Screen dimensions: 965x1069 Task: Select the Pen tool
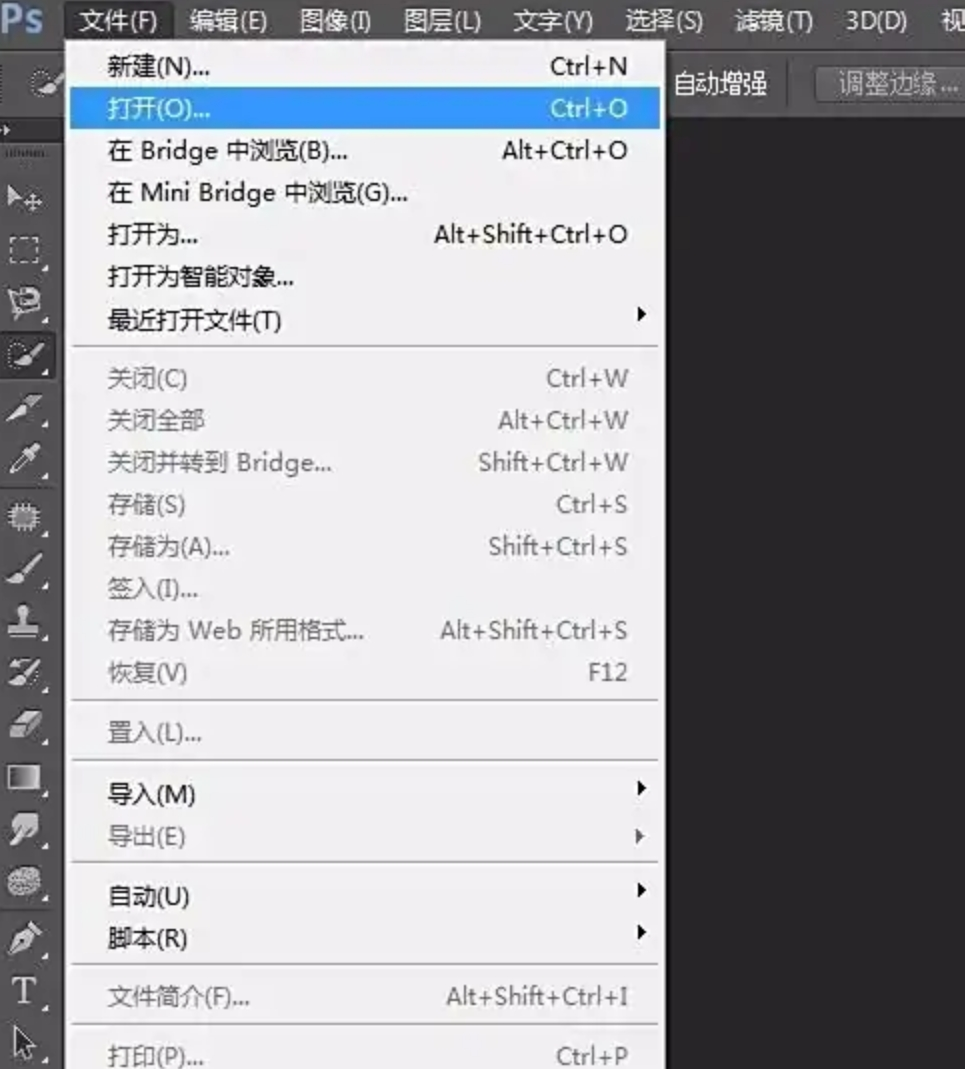coord(25,937)
